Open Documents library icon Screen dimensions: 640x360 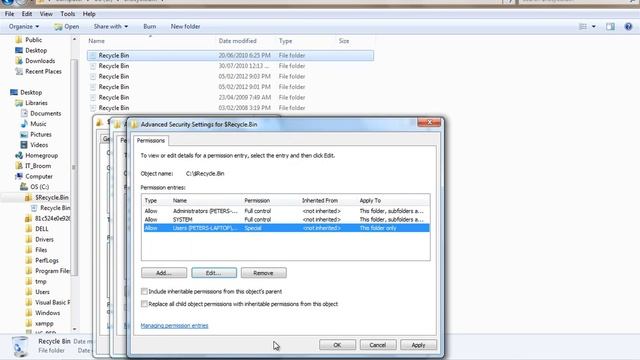[x=24, y=113]
